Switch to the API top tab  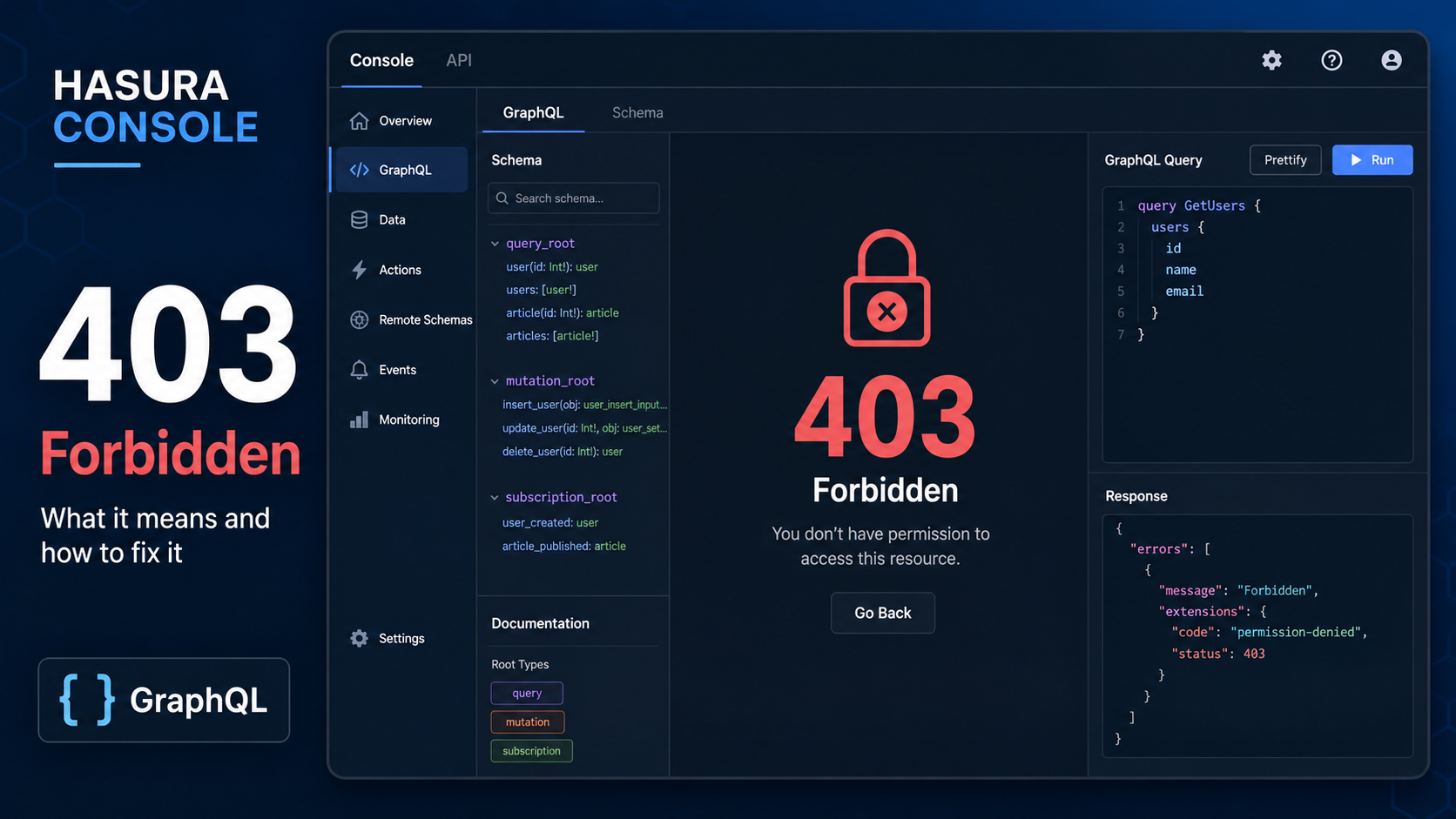pos(459,60)
